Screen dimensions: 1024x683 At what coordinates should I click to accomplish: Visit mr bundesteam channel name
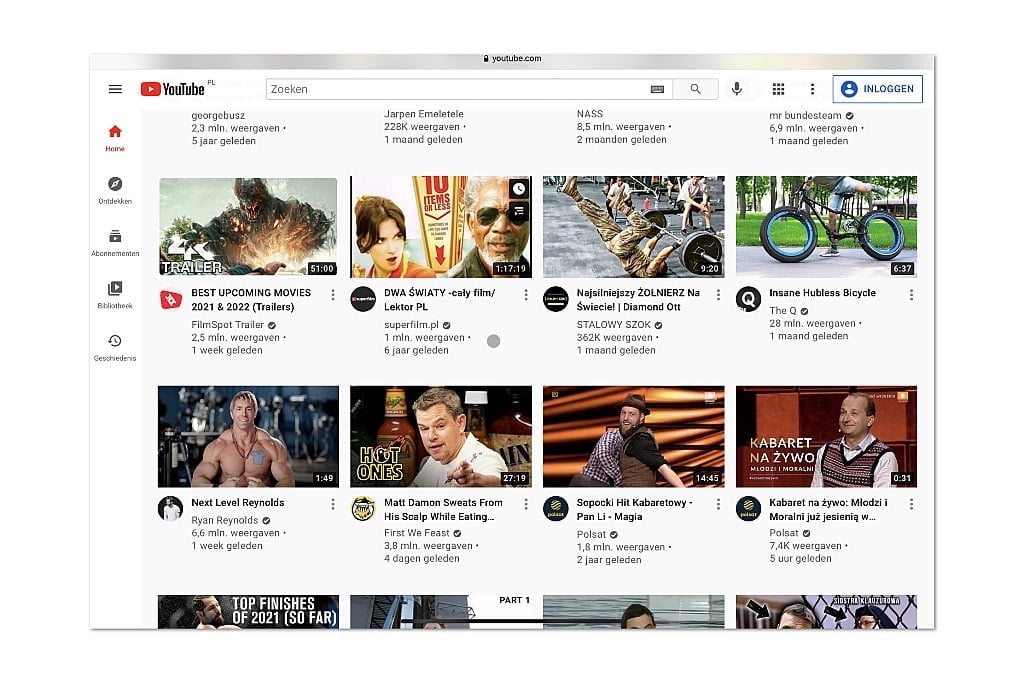pyautogui.click(x=805, y=116)
